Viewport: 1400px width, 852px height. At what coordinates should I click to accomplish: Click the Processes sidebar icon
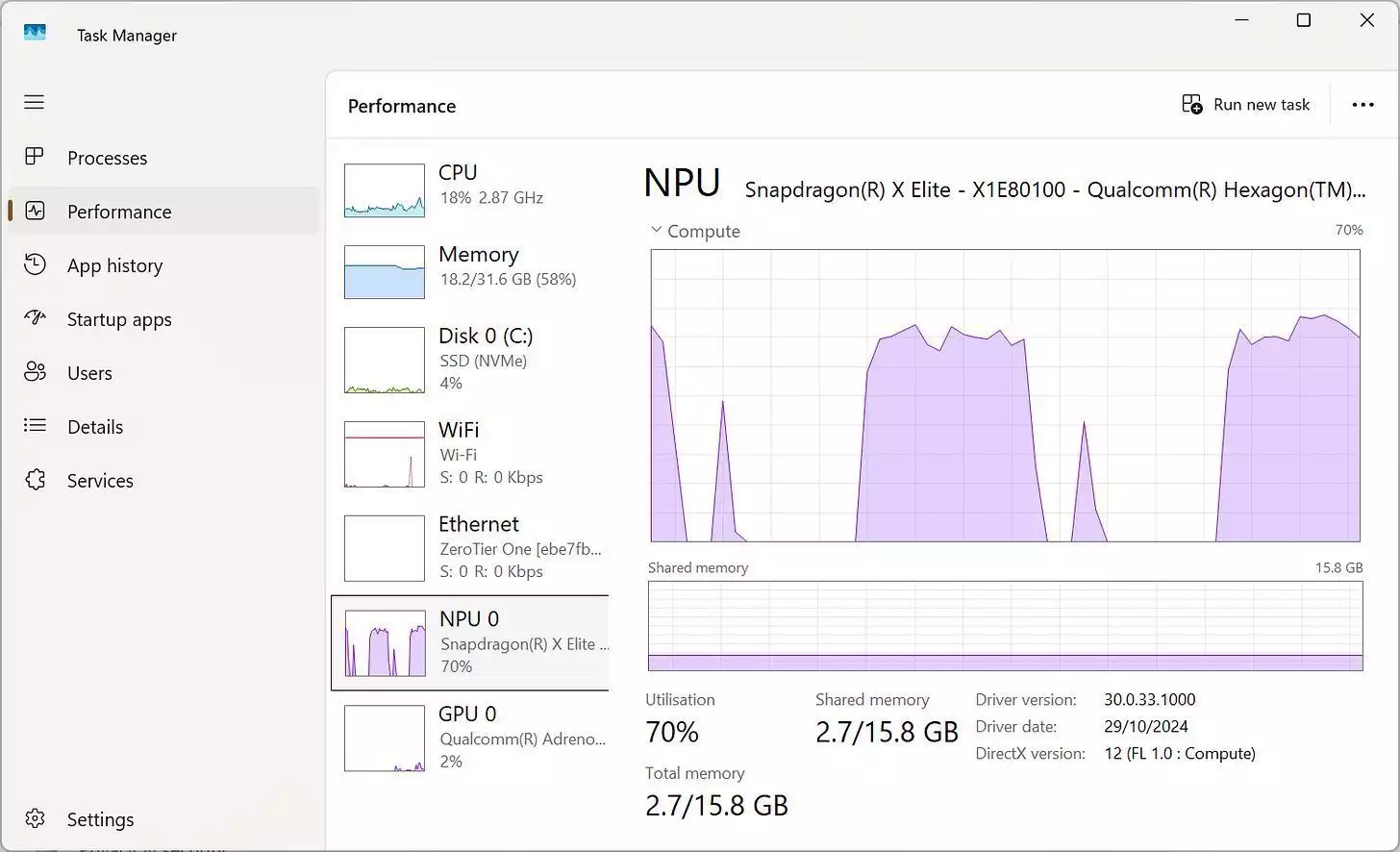click(x=35, y=157)
